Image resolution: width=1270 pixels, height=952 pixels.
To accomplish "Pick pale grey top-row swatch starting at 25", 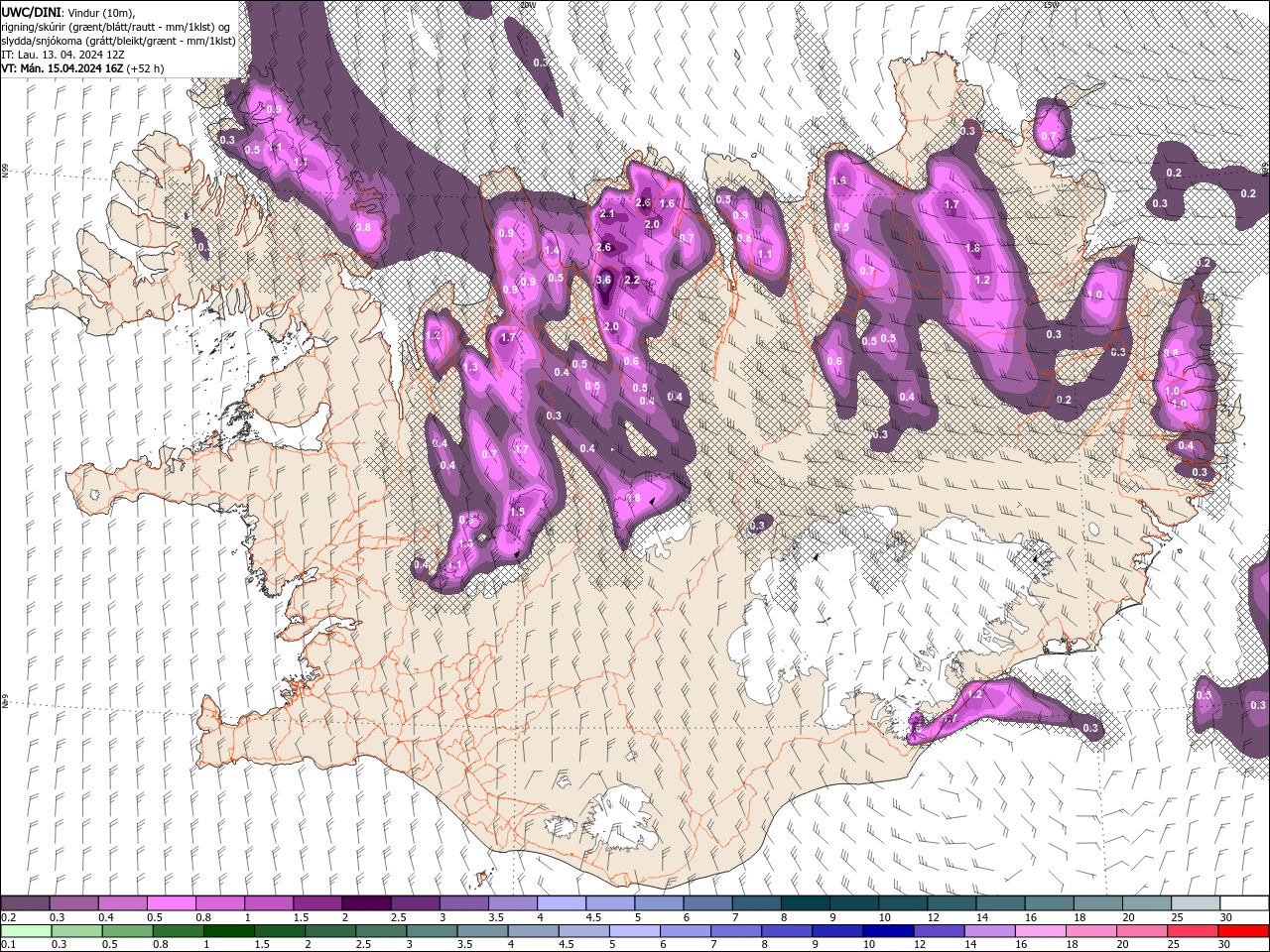I will (x=1197, y=903).
